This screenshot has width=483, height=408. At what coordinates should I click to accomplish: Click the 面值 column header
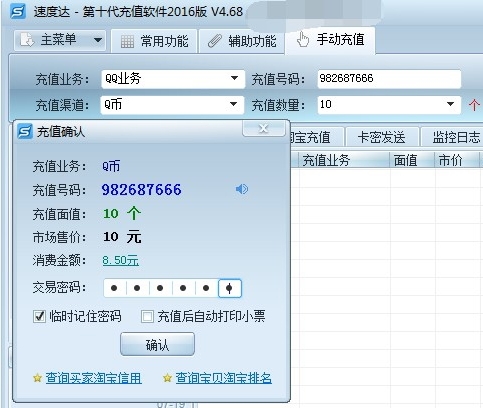[412, 160]
